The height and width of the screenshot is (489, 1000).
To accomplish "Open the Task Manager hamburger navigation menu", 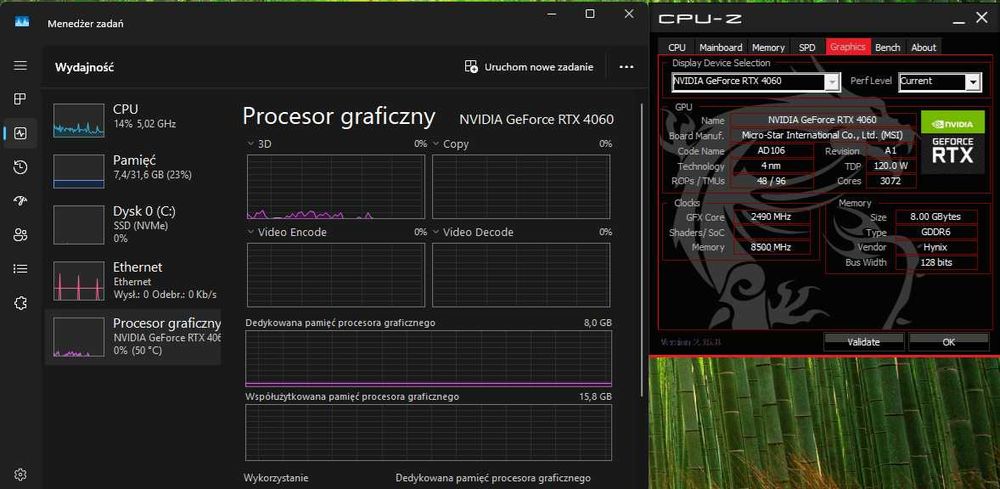I will 20,66.
